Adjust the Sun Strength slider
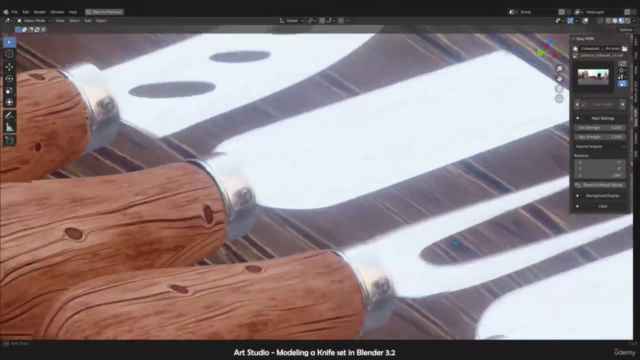The width and height of the screenshot is (640, 360). click(x=600, y=128)
